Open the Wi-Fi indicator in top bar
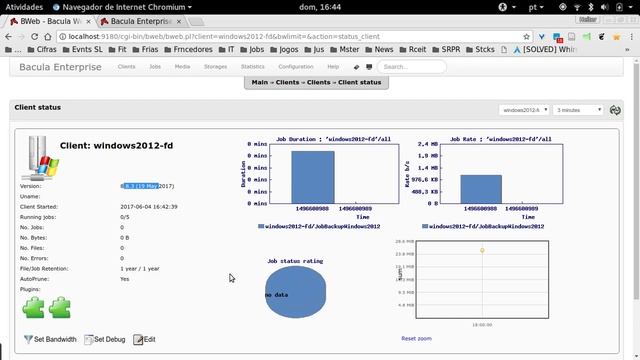This screenshot has width=640, height=360. click(577, 7)
